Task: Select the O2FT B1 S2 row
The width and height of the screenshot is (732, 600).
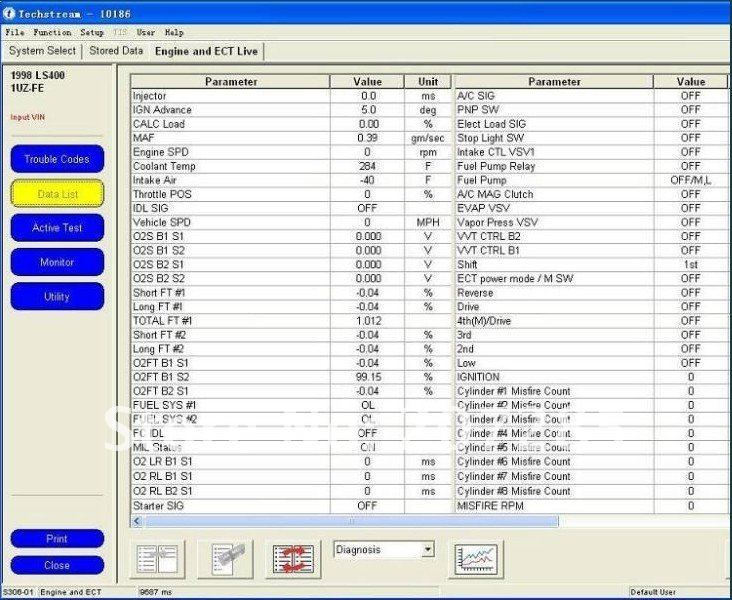Action: tap(291, 377)
